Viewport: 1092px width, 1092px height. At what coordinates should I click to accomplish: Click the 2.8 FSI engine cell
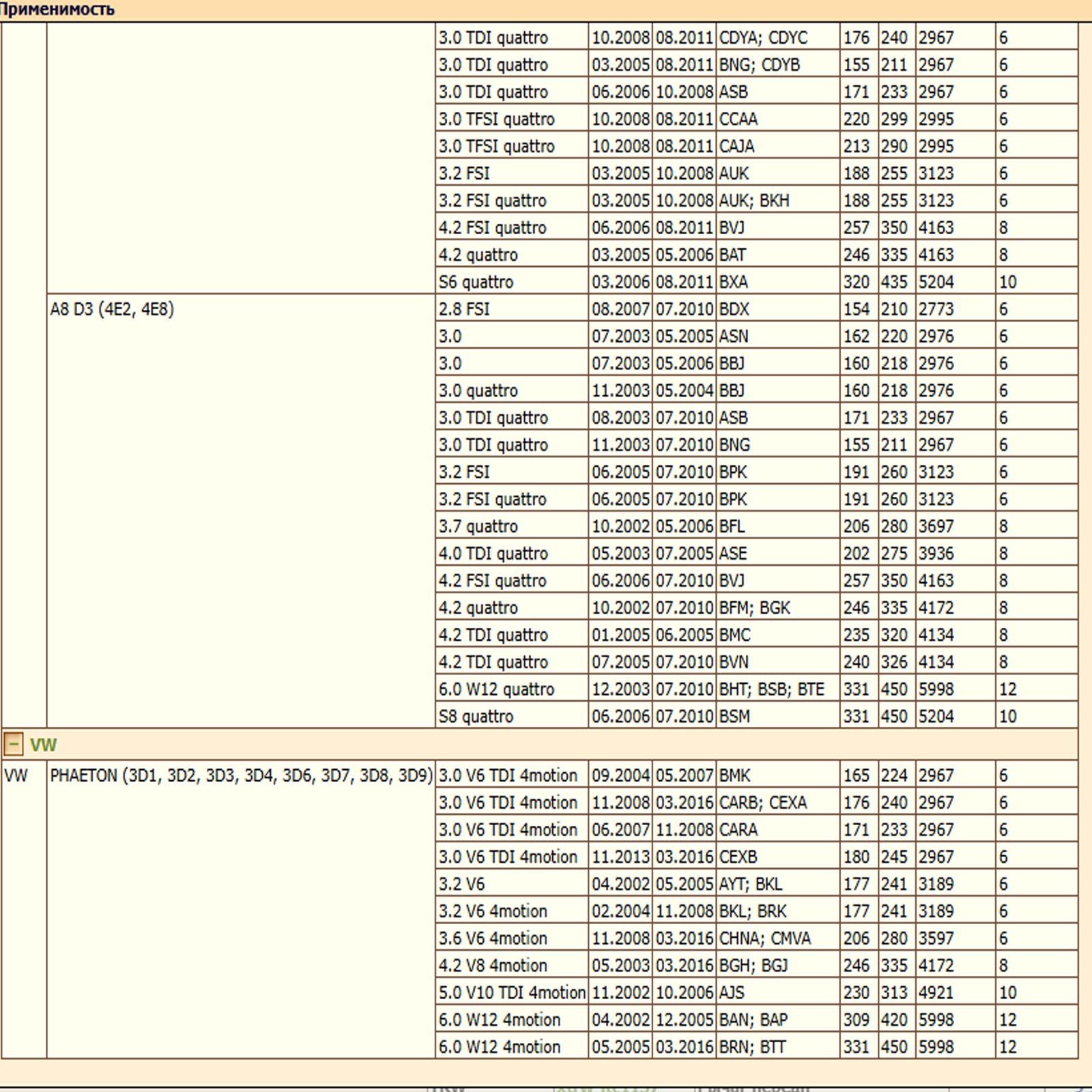point(512,308)
